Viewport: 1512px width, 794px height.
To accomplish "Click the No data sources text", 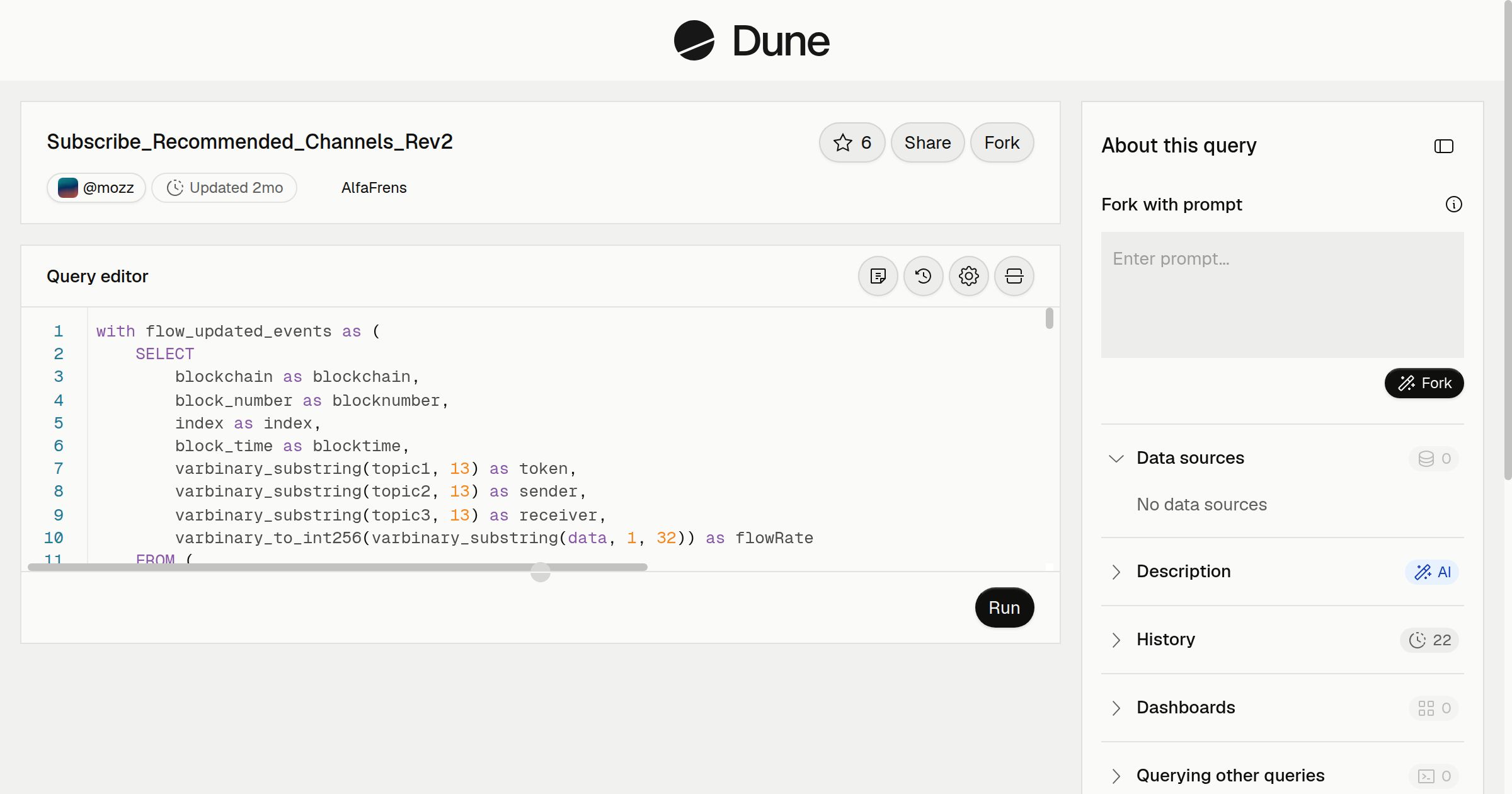I will click(1201, 505).
